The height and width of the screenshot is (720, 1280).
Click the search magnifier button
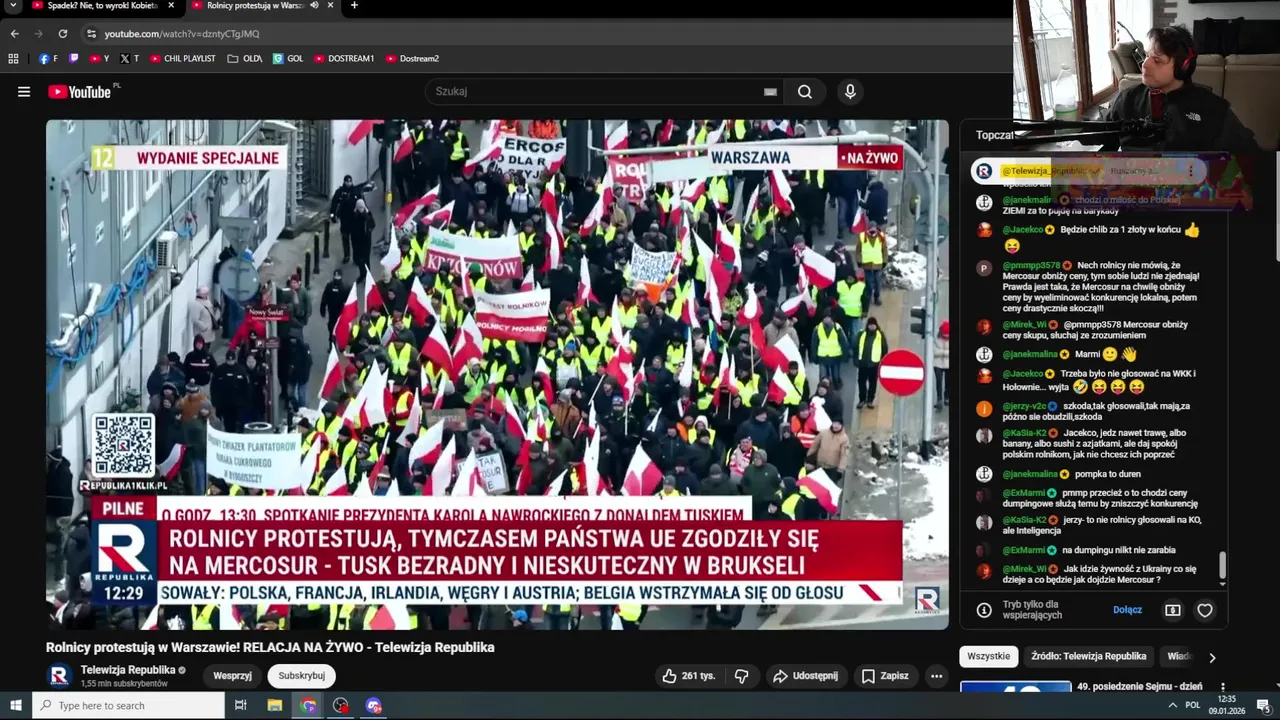click(805, 92)
